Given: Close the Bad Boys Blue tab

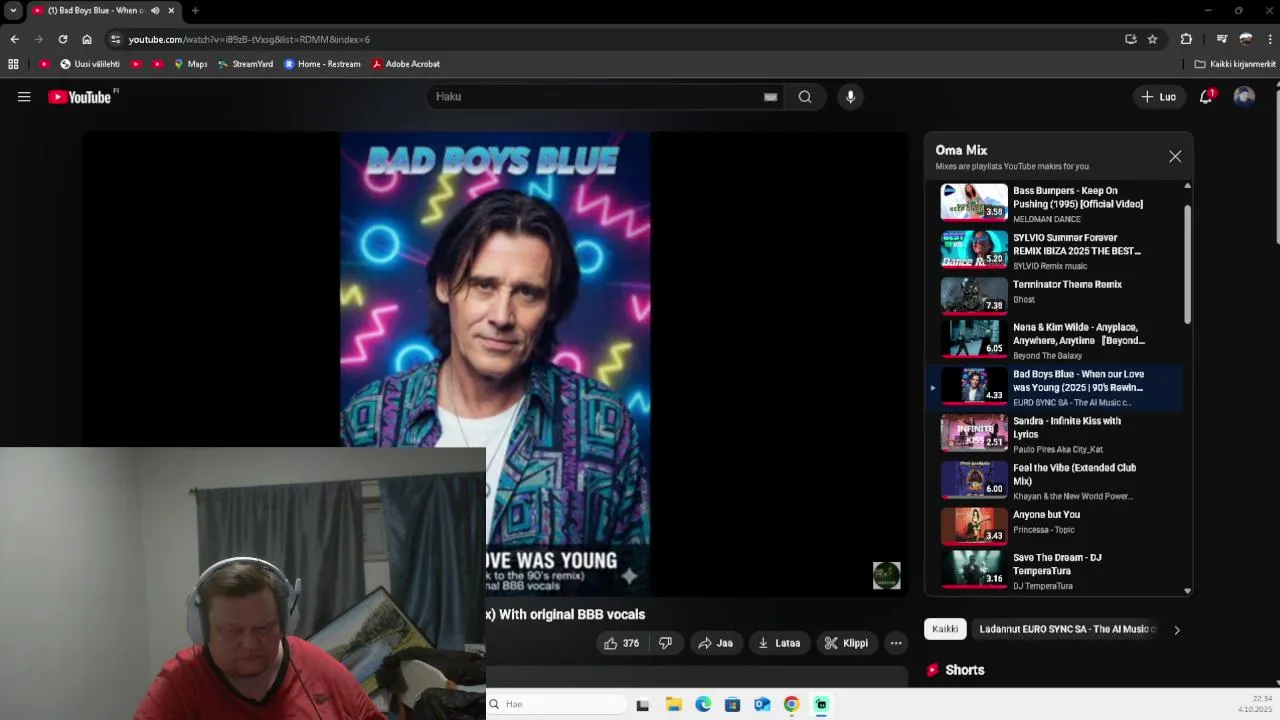Looking at the screenshot, I should (171, 10).
